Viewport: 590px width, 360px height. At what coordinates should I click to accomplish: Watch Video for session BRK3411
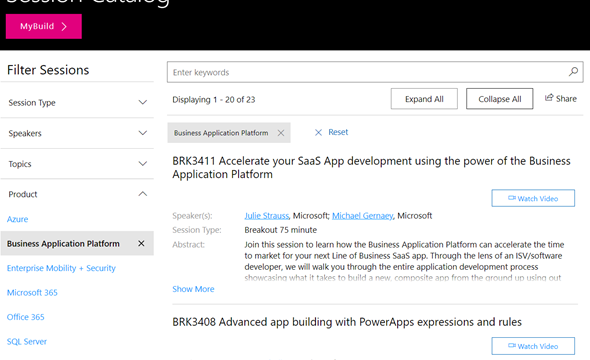[x=533, y=198]
